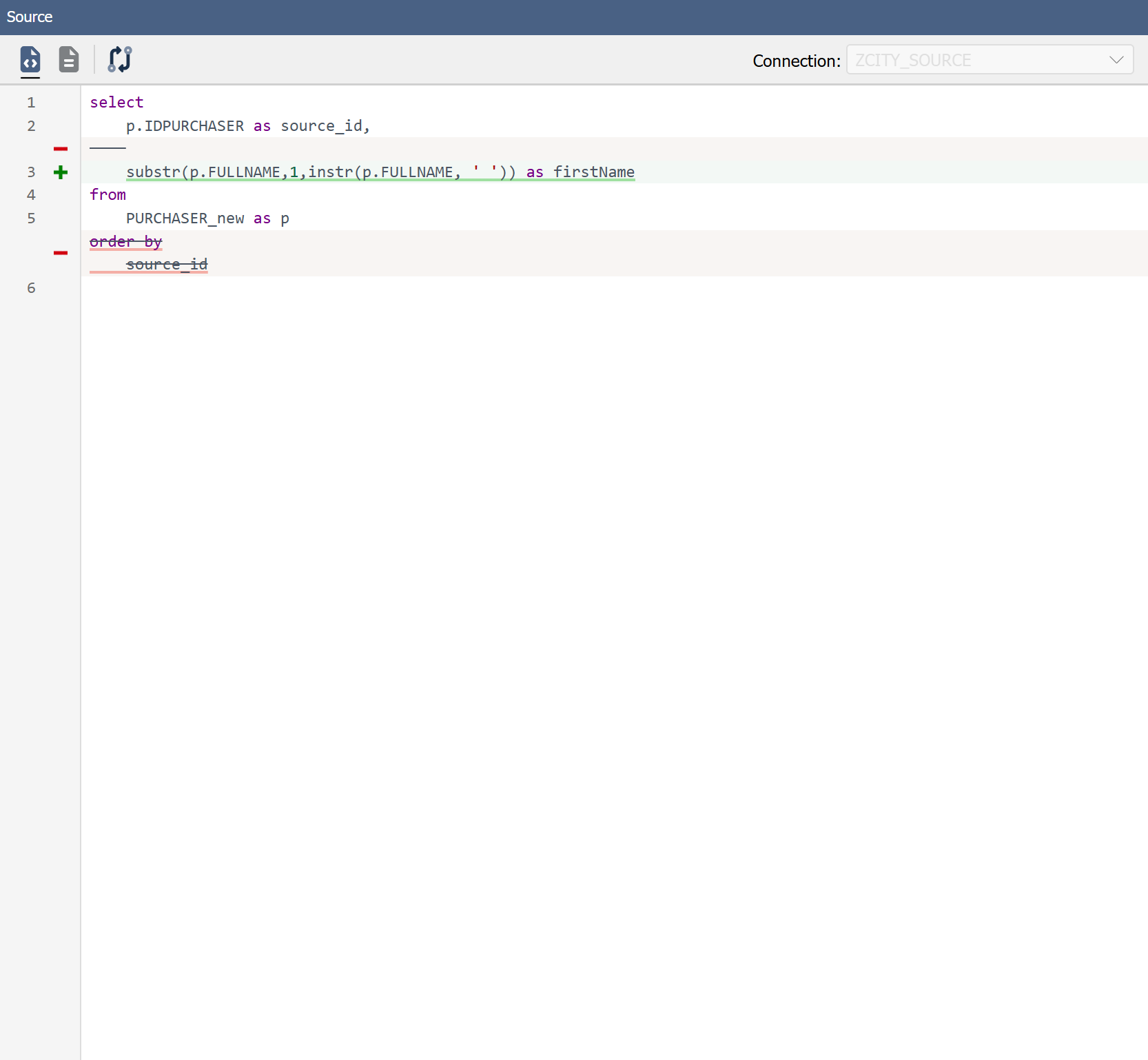Click the 'Connection:' label
The image size is (1148, 1060).
pyautogui.click(x=797, y=61)
